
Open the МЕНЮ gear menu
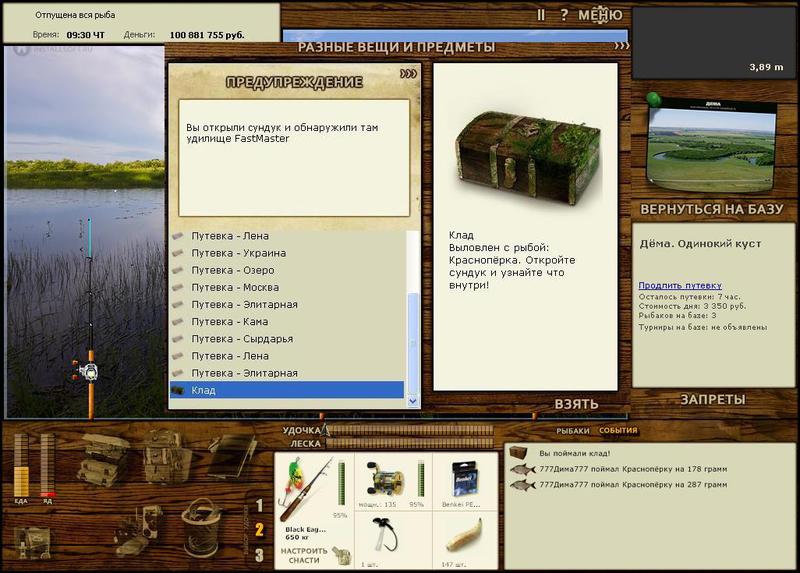(x=601, y=15)
